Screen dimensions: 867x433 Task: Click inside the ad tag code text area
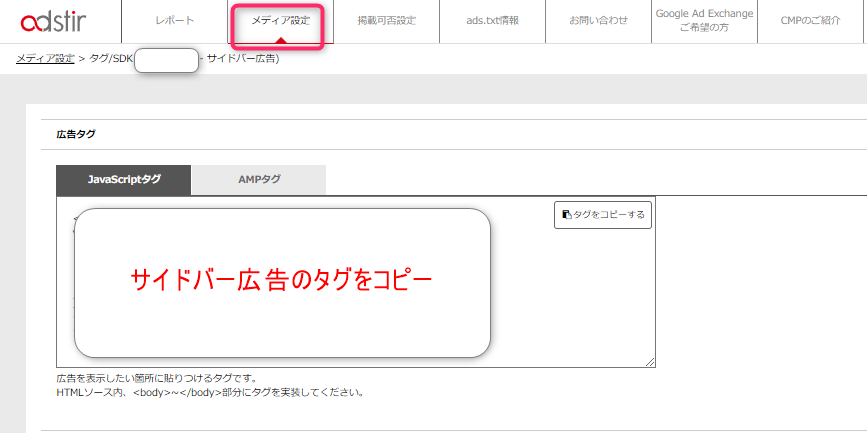(x=570, y=300)
